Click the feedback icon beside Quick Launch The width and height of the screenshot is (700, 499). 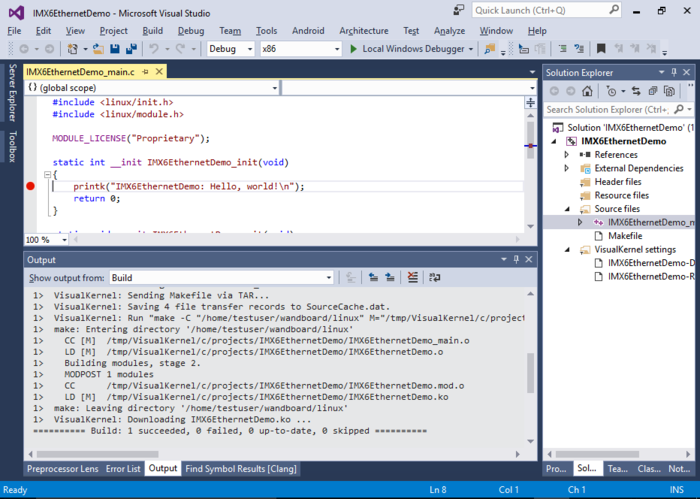coord(458,10)
